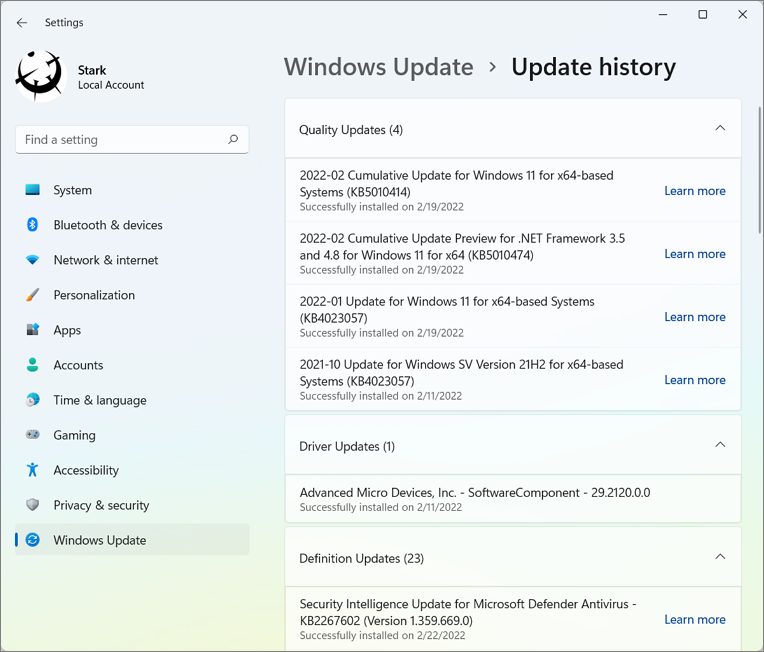Collapse the Definition Updates section

tap(720, 557)
